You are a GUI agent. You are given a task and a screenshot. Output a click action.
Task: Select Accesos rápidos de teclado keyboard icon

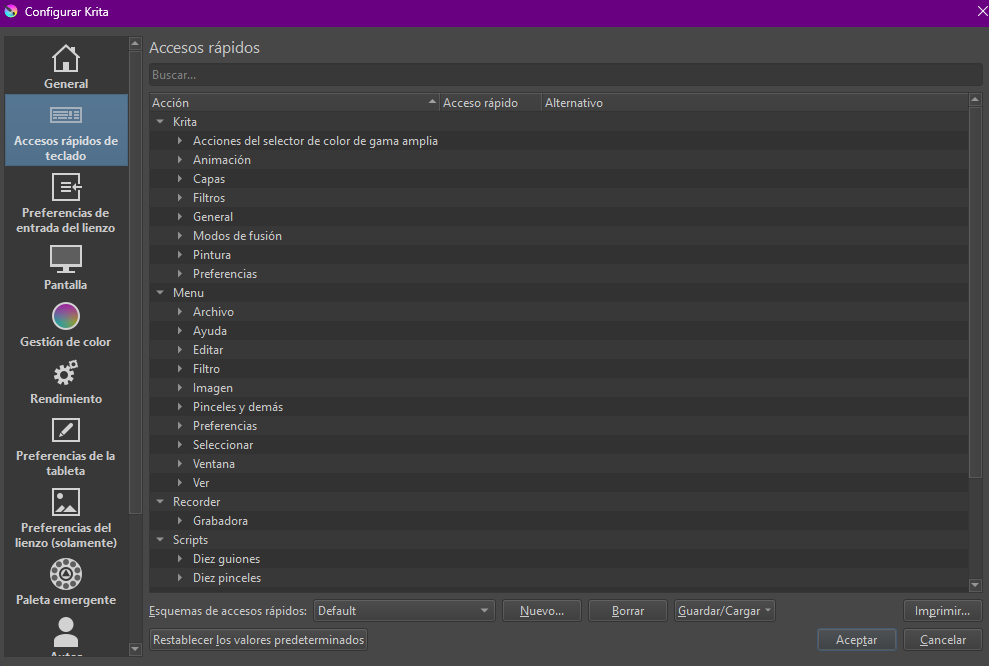click(x=66, y=115)
